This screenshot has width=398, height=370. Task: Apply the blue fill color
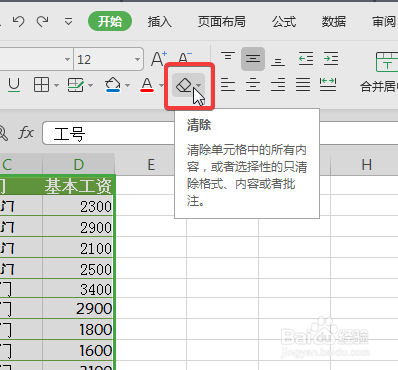[112, 85]
